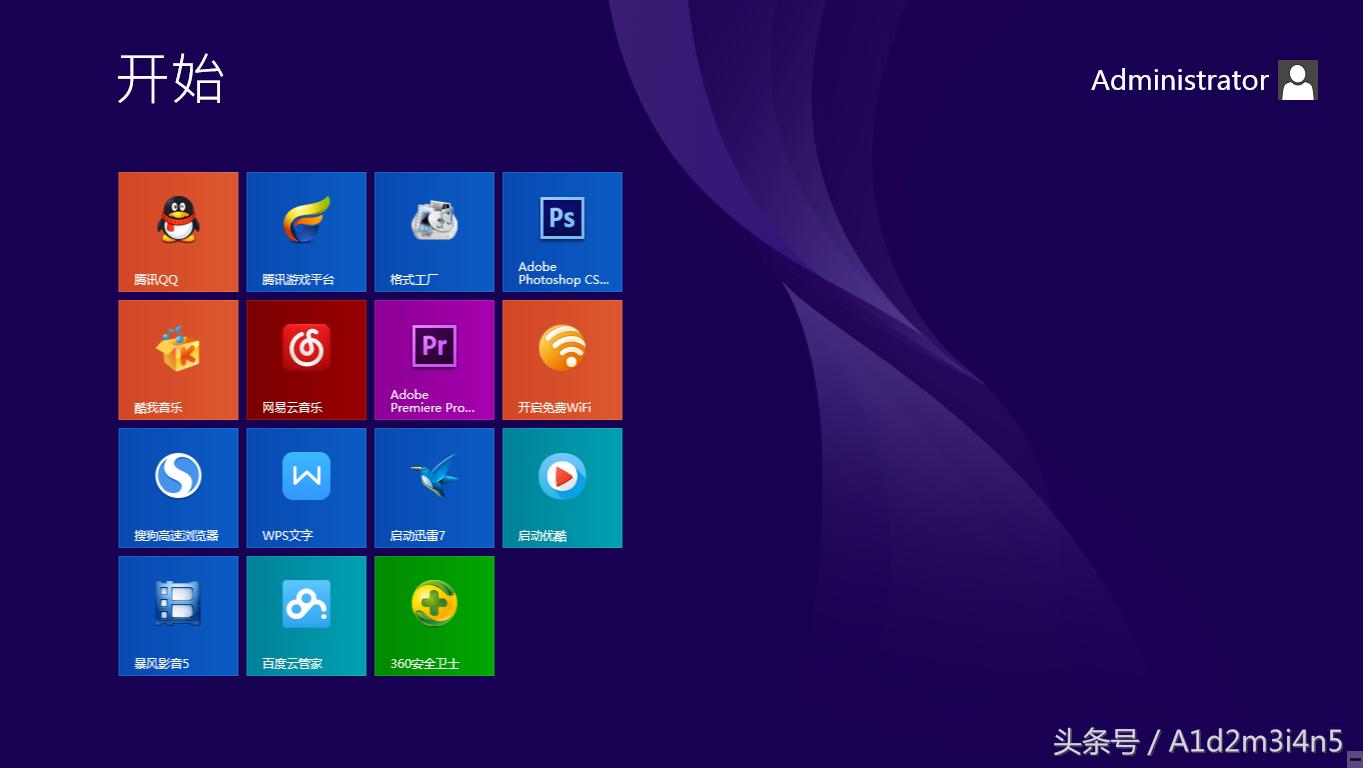
Task: Click the Administrator account name
Action: 1180,80
